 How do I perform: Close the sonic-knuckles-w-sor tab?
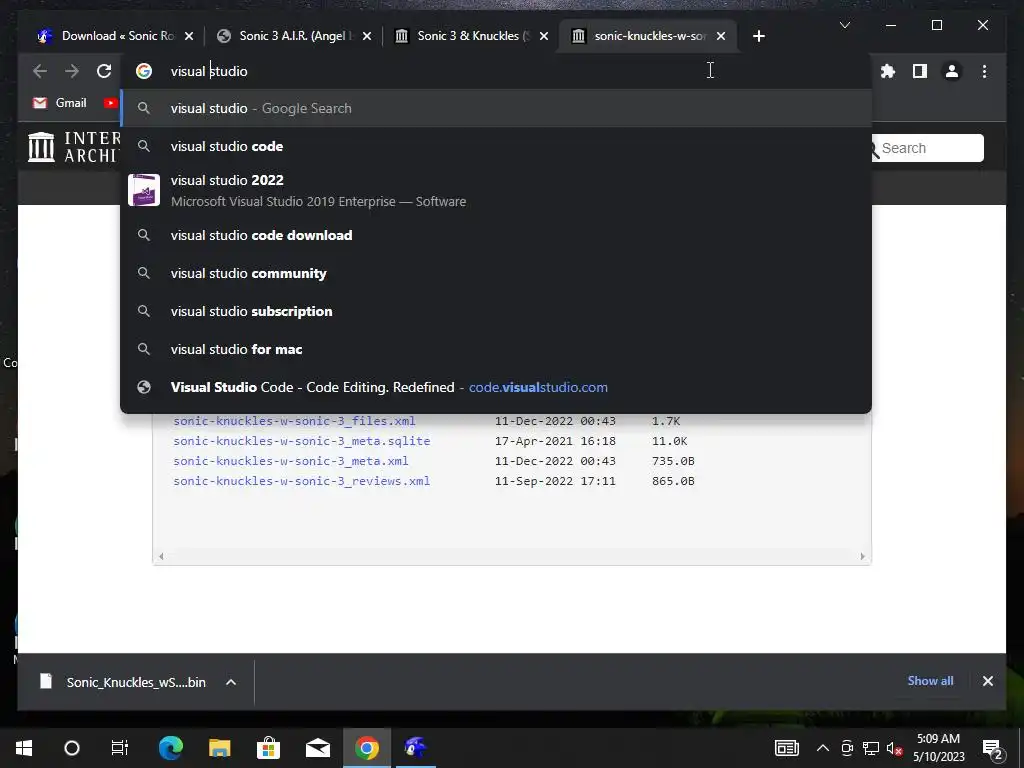[721, 36]
